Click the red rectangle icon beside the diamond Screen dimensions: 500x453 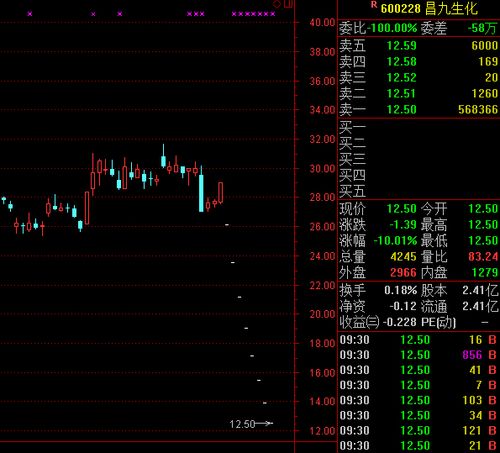[x=289, y=4]
